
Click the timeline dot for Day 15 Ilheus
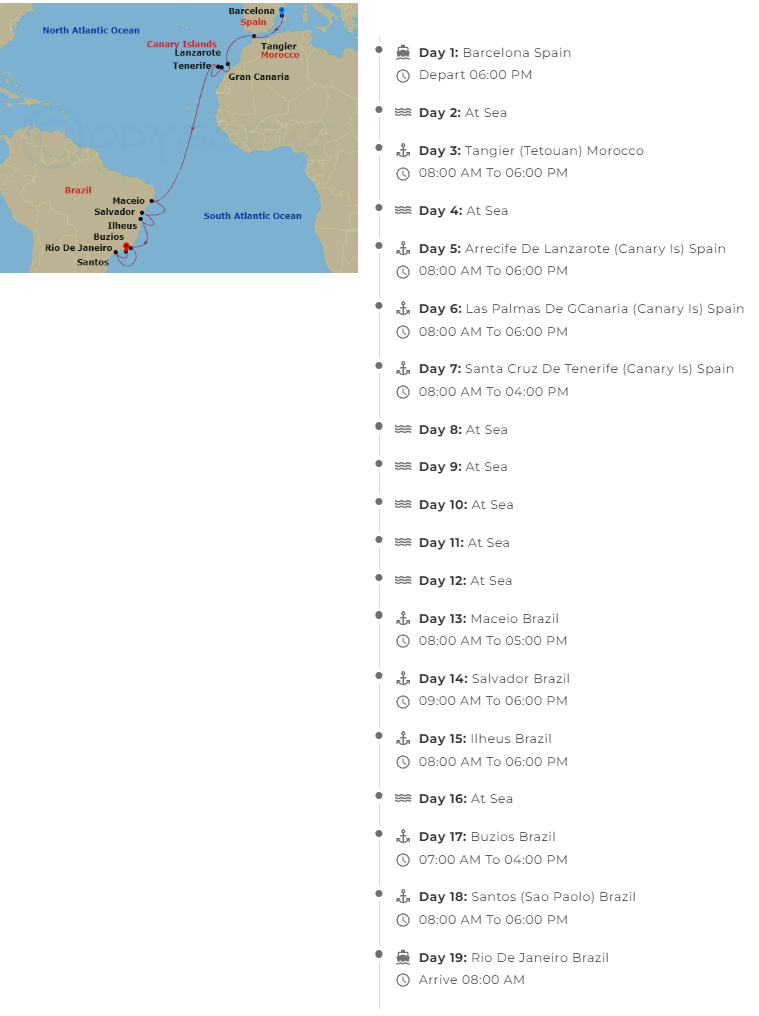[x=379, y=735]
